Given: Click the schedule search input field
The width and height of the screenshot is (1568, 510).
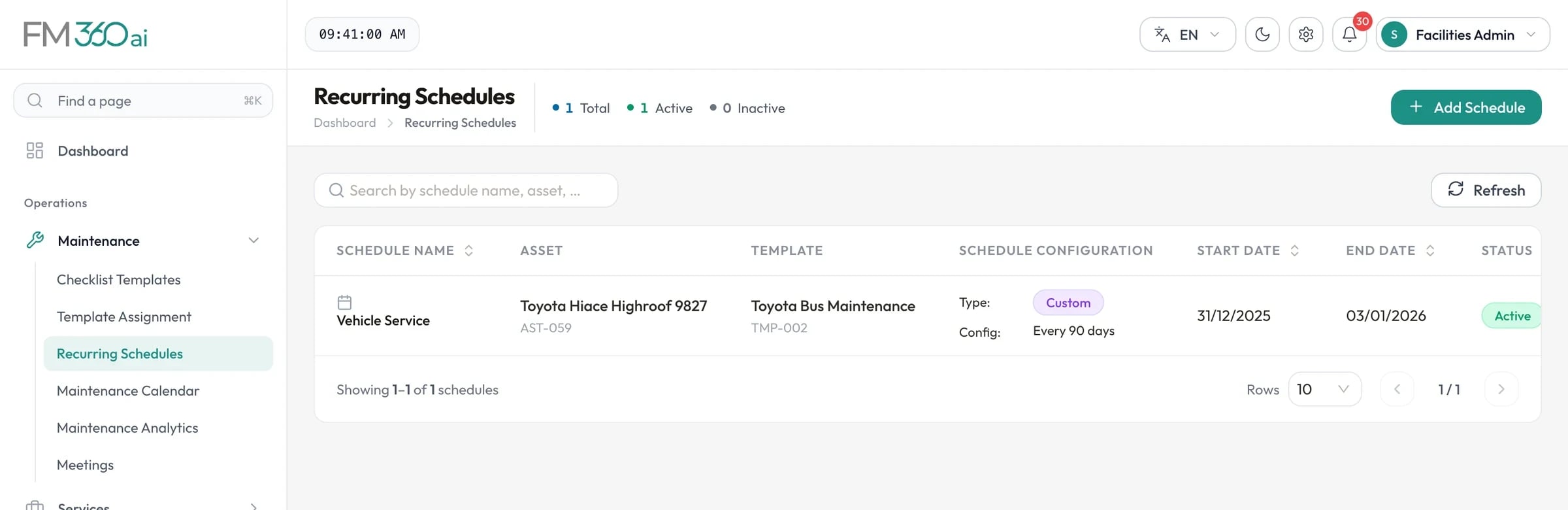Looking at the screenshot, I should click(466, 190).
